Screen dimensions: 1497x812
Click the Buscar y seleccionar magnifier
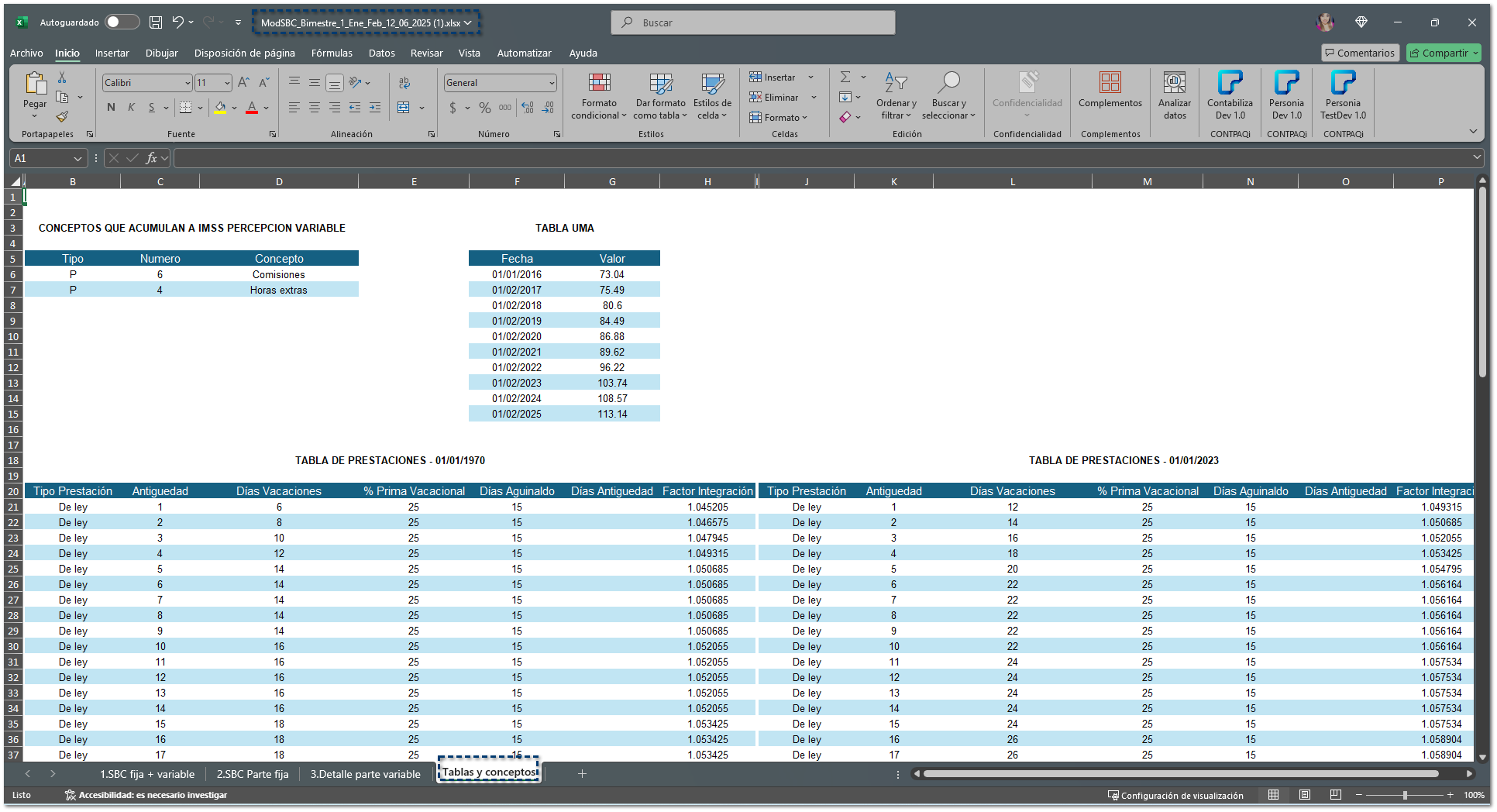(x=948, y=82)
